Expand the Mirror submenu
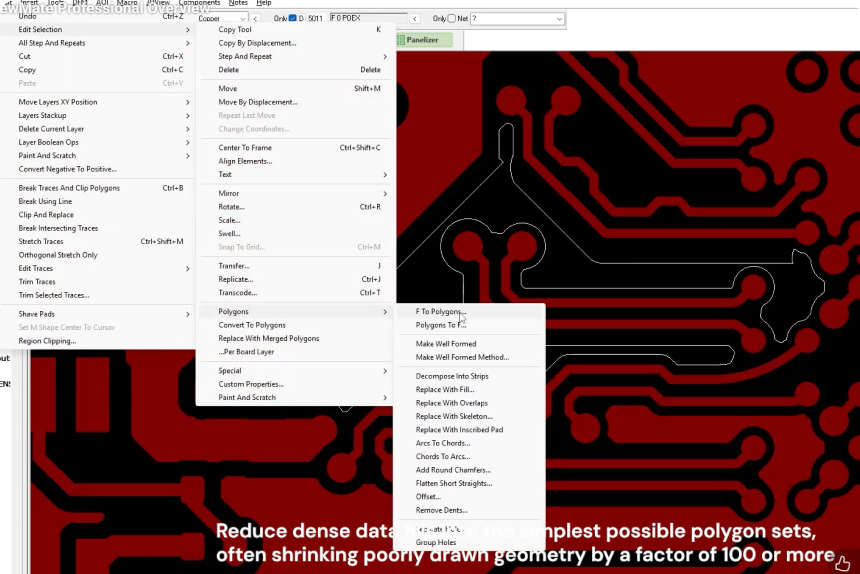 tap(295, 194)
